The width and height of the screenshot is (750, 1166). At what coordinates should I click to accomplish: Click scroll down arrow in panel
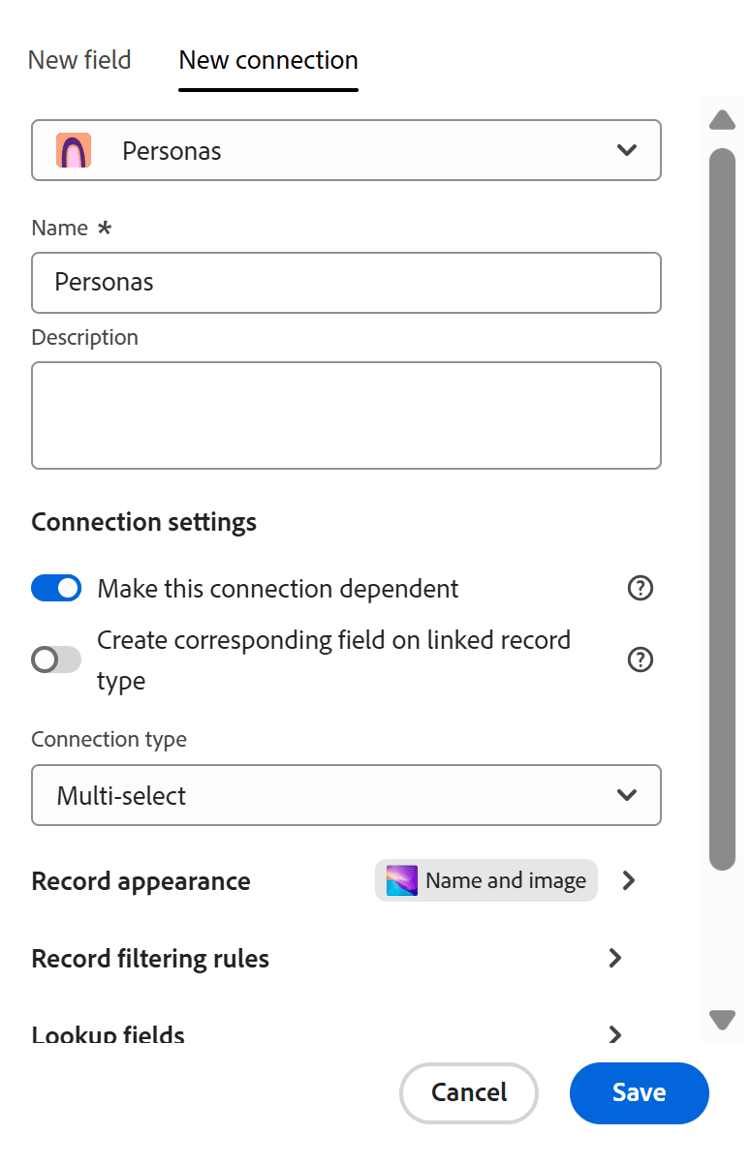[x=722, y=1020]
